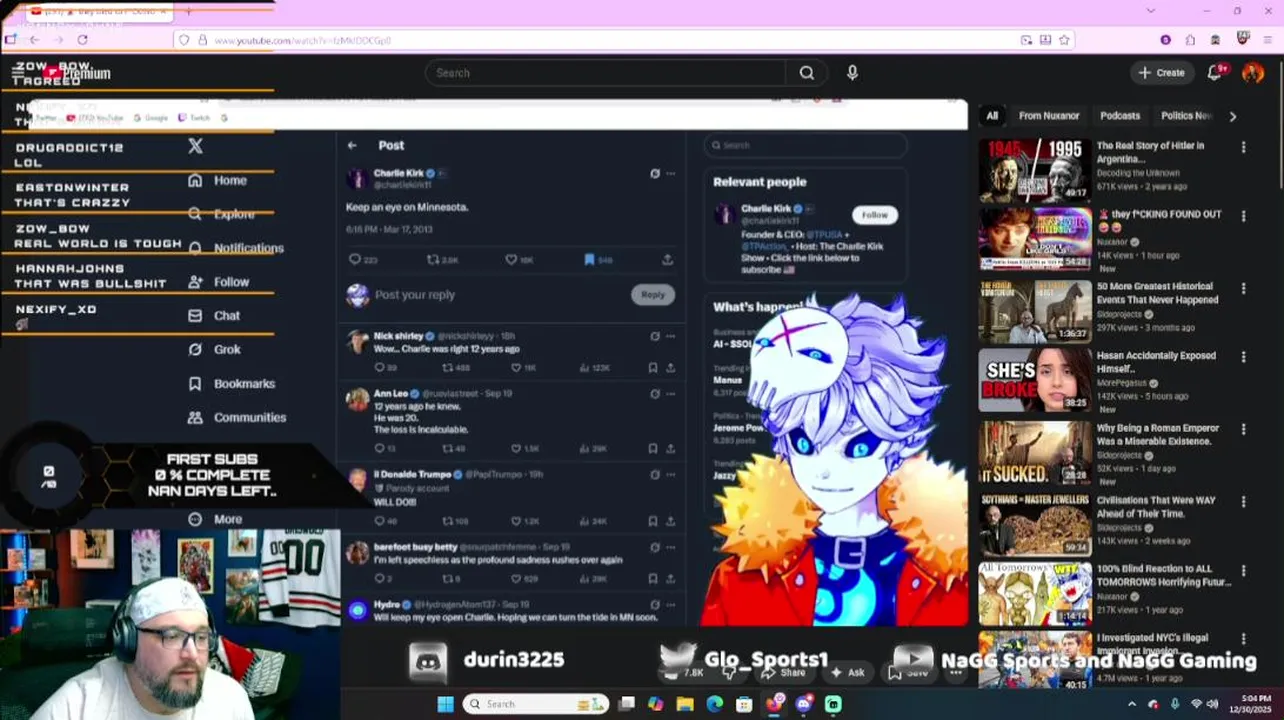Open options for 'The Real Story of Hitler' video
Viewport: 1284px width, 720px height.
[1243, 147]
